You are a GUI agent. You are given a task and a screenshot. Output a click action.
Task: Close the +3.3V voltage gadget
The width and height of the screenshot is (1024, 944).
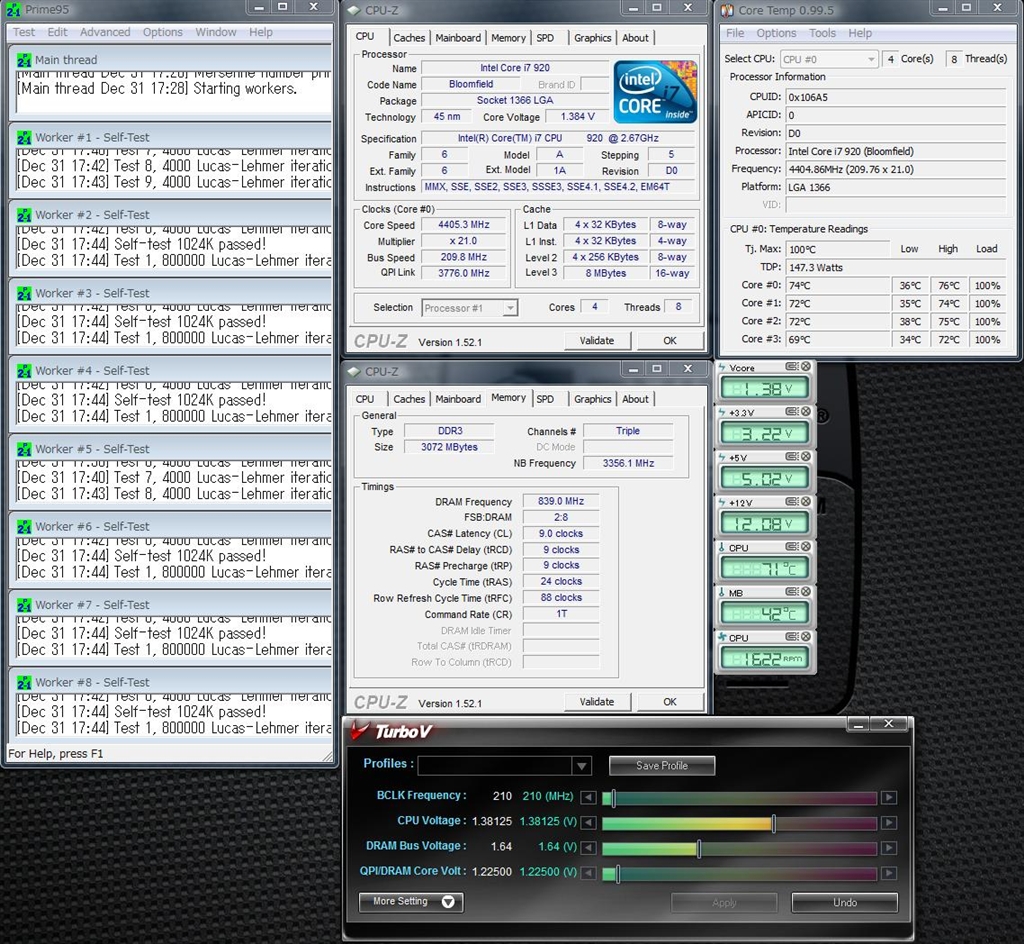pyautogui.click(x=806, y=412)
